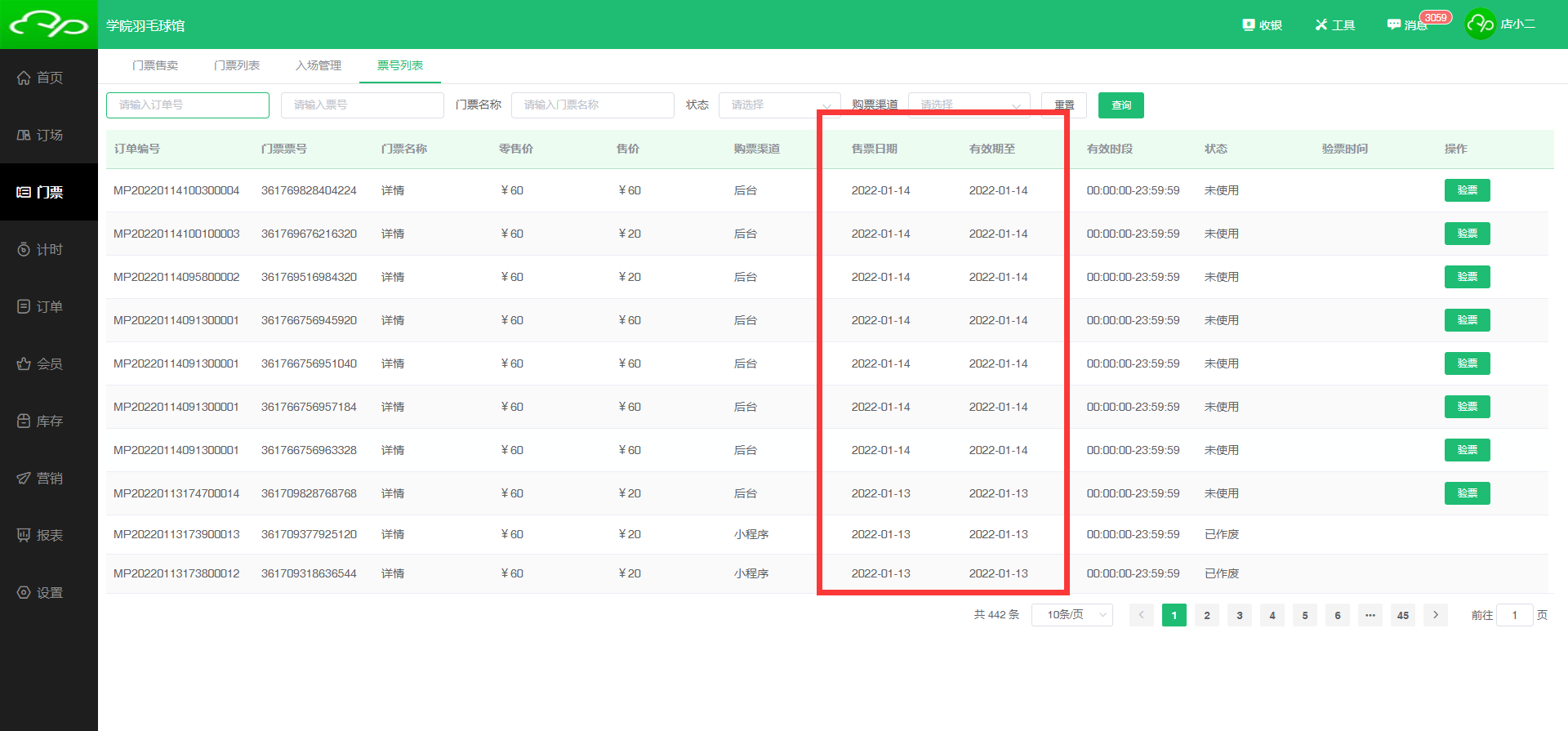
Task: Click 验票 for ticket 361769828404224
Action: [x=1467, y=190]
